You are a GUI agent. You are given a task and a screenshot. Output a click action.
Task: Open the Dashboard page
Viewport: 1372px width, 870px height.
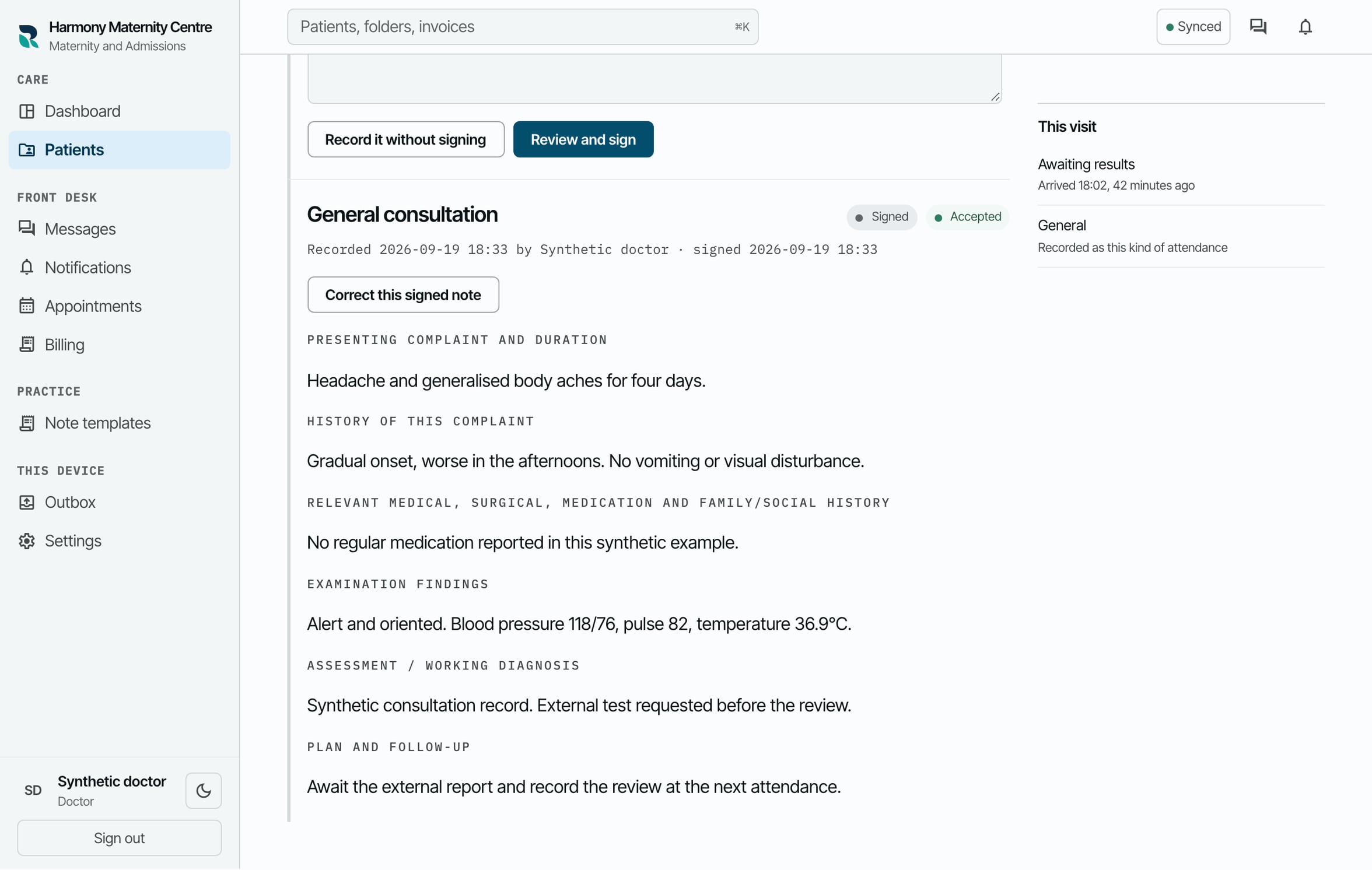(120, 111)
